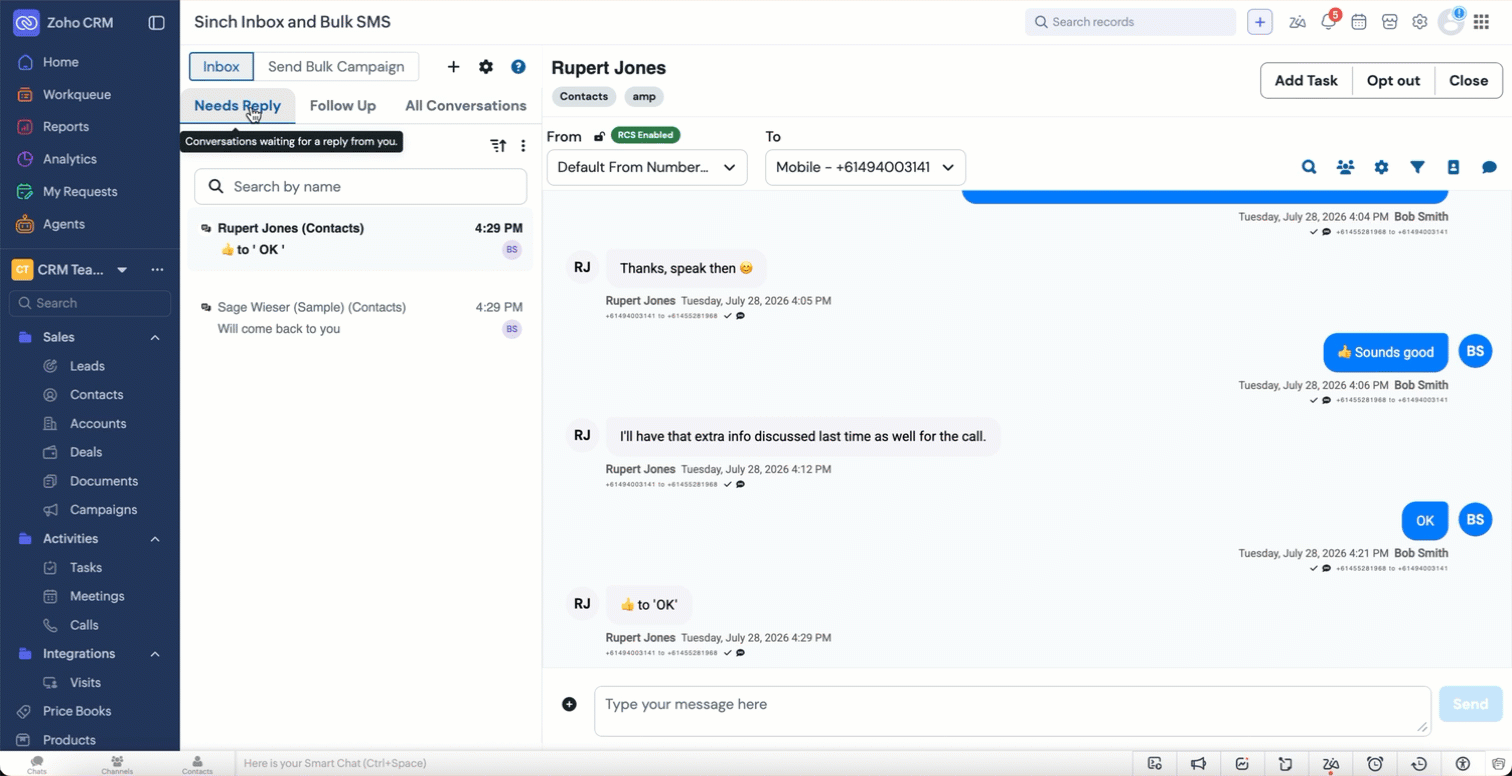Open the Accounts module
Image resolution: width=1512 pixels, height=776 pixels.
pos(98,424)
